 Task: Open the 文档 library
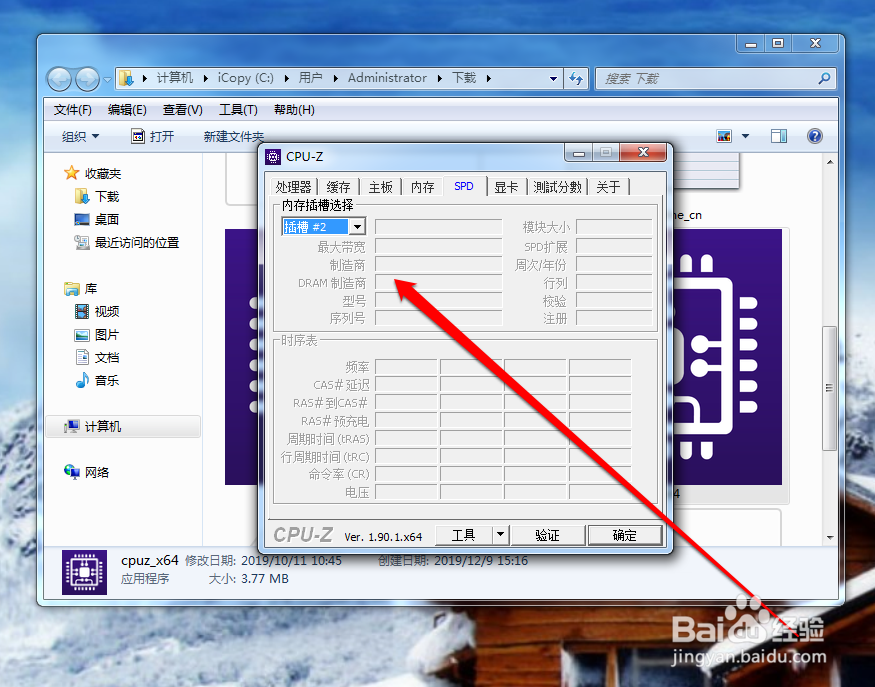point(107,358)
